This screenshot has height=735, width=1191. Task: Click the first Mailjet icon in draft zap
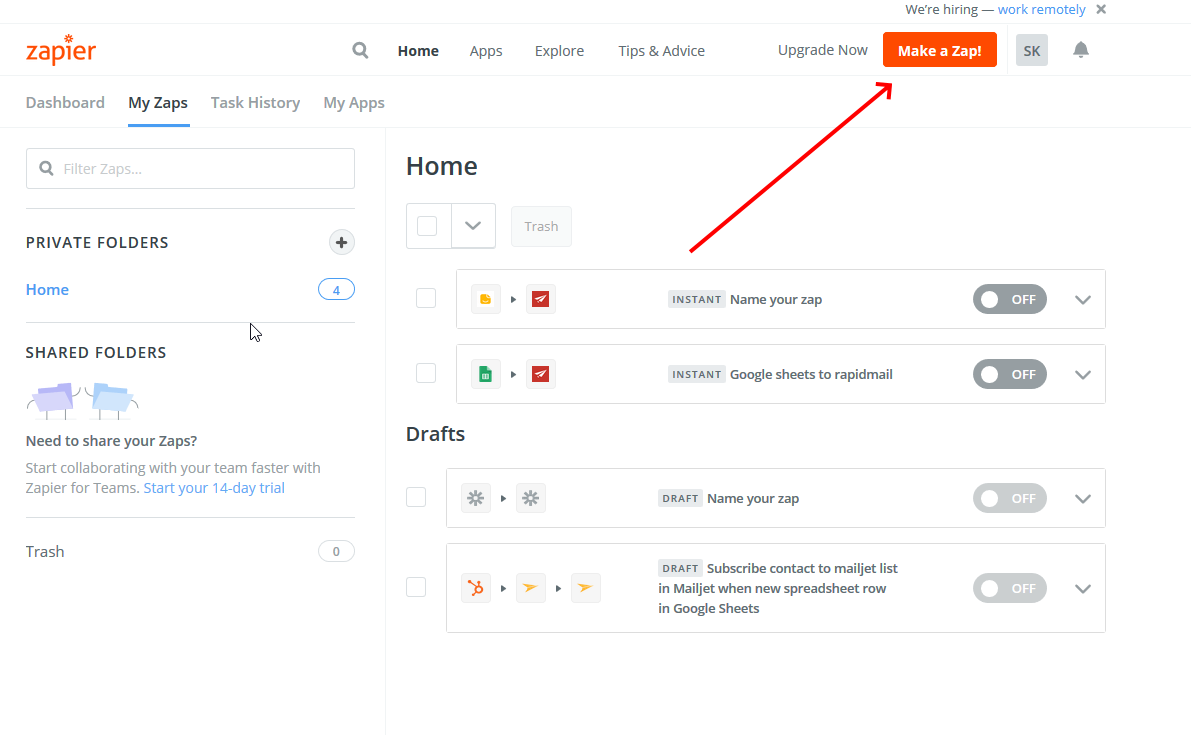(530, 588)
